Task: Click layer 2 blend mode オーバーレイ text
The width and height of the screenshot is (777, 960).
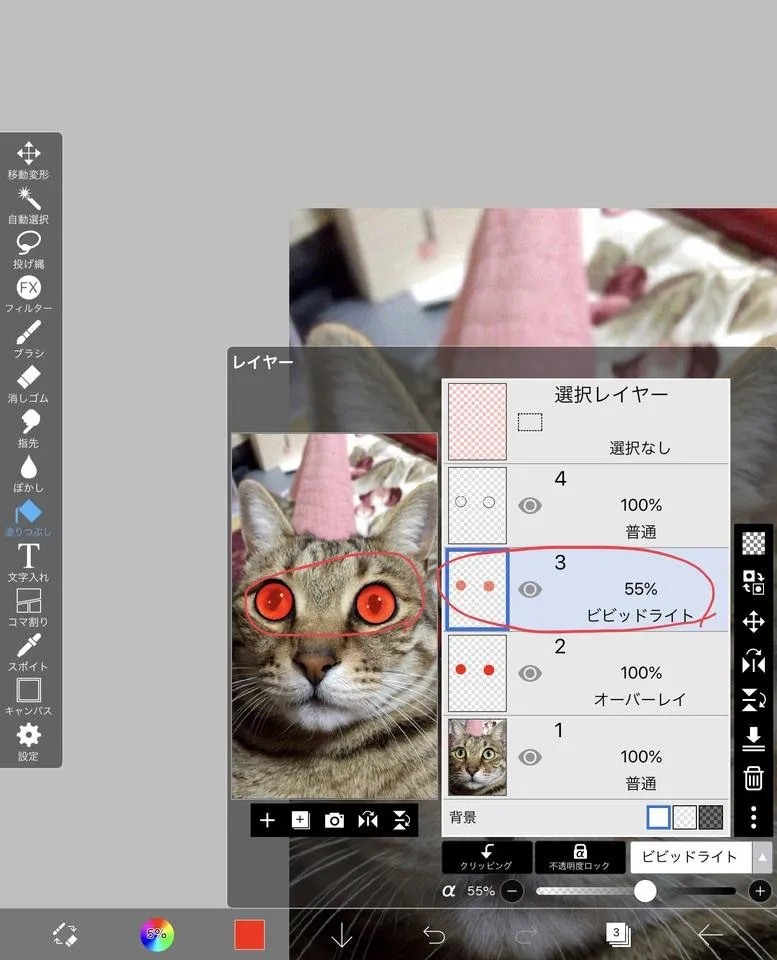Action: (x=640, y=699)
